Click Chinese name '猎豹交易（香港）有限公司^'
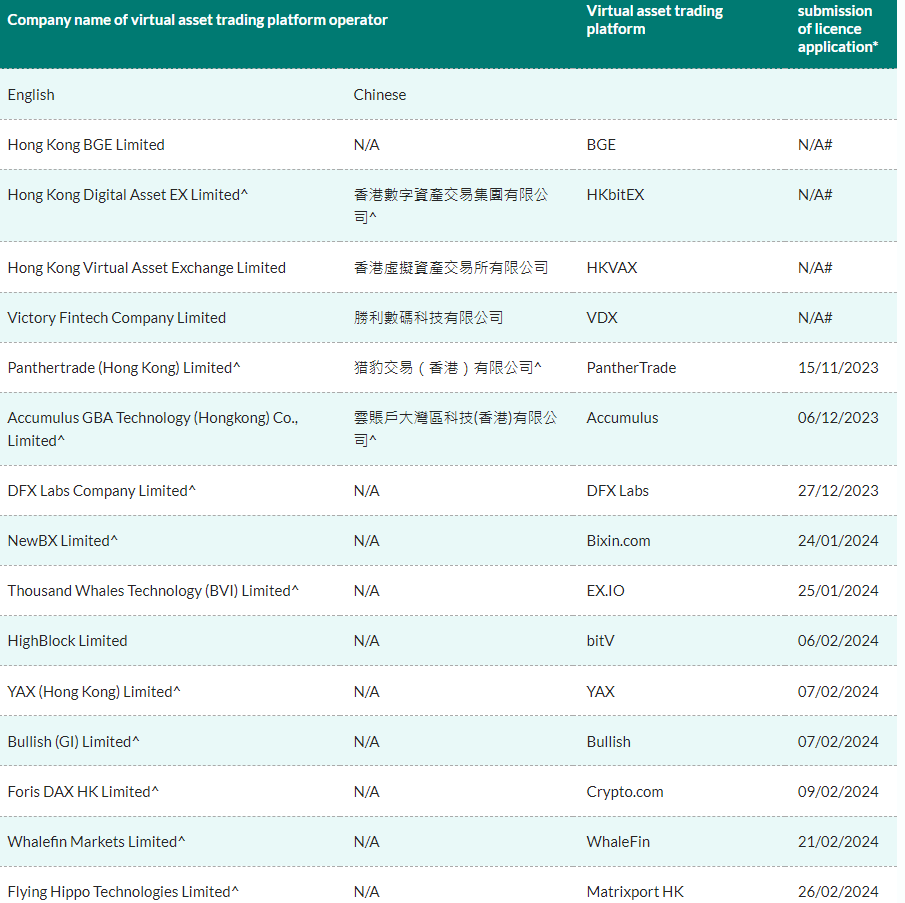The height and width of the screenshot is (903, 905). 448,368
